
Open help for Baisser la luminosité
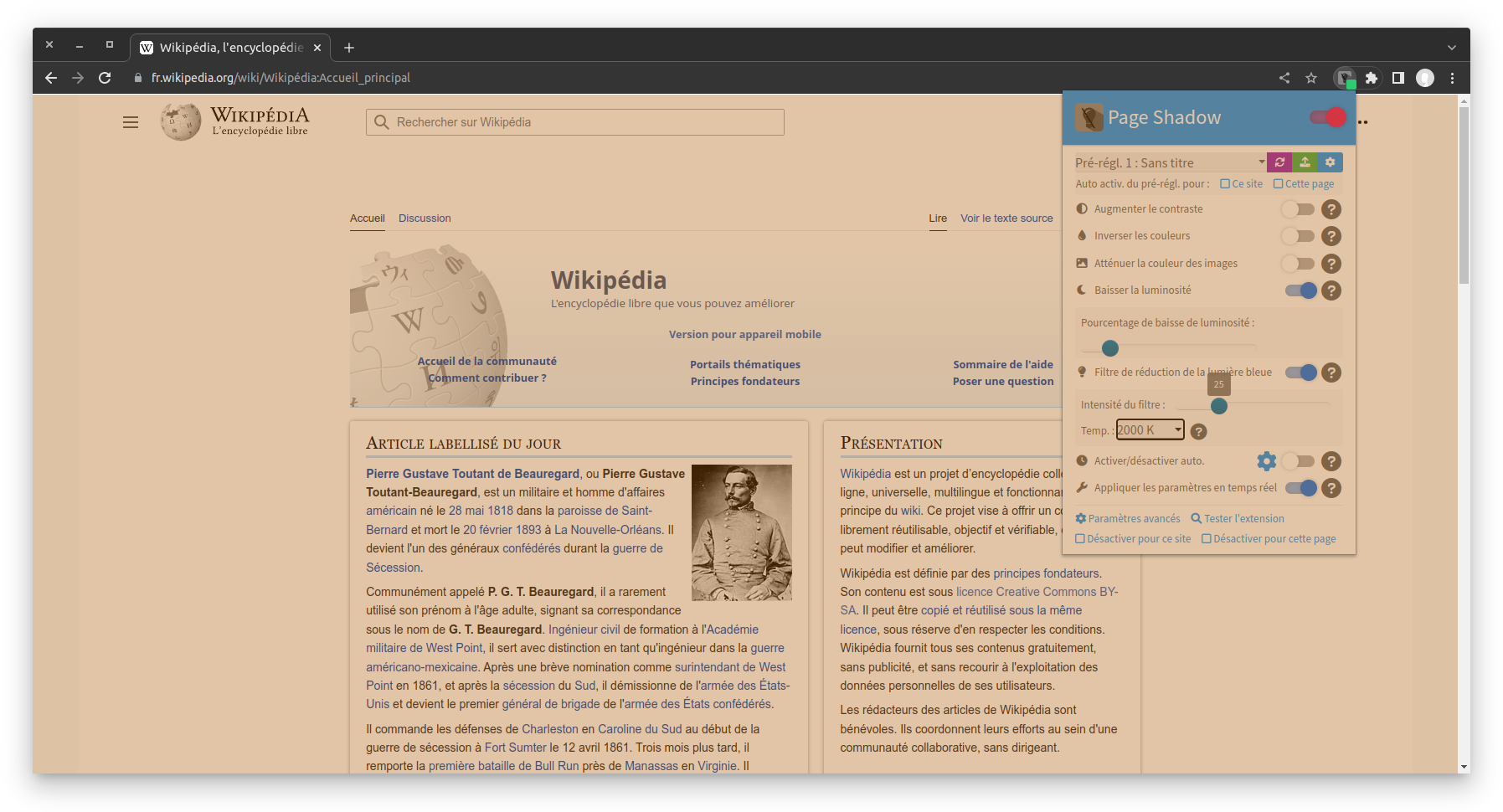pos(1331,290)
